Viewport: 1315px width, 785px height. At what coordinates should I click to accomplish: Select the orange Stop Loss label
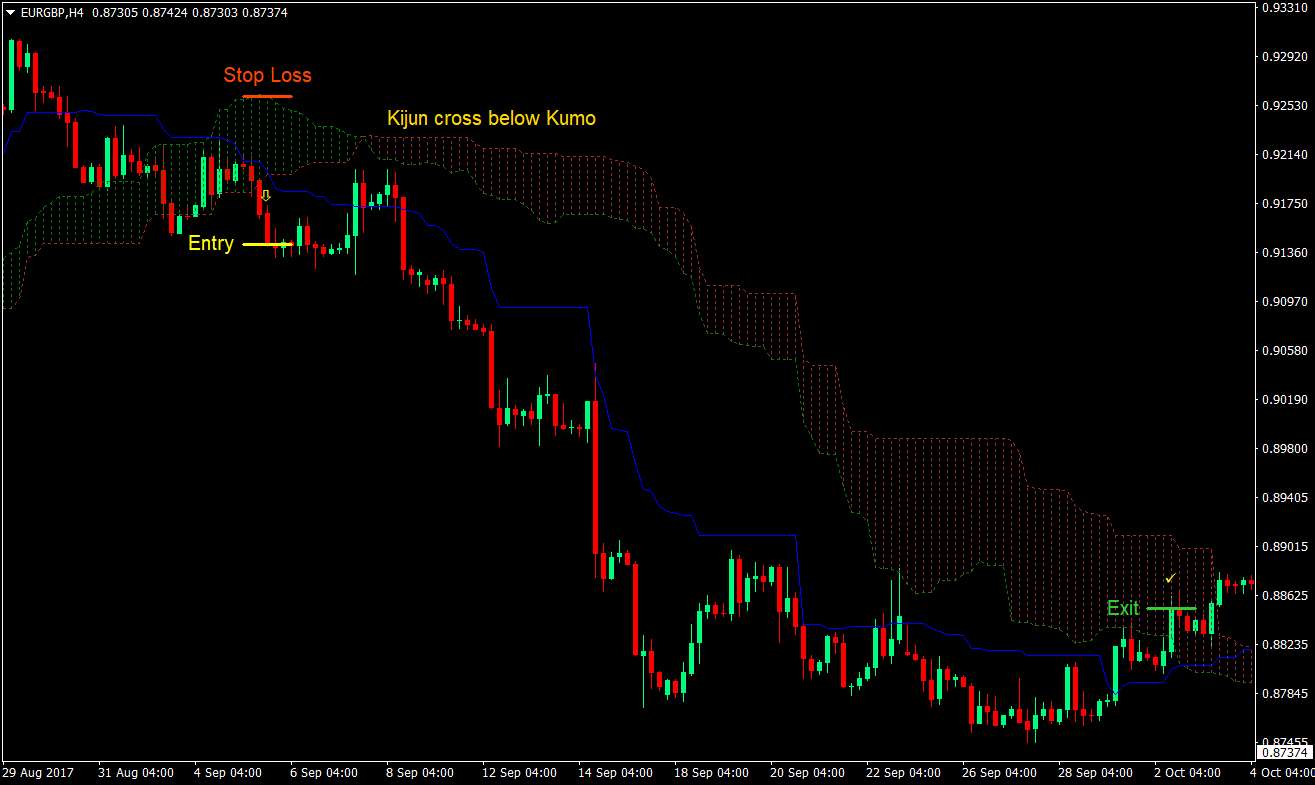(267, 75)
